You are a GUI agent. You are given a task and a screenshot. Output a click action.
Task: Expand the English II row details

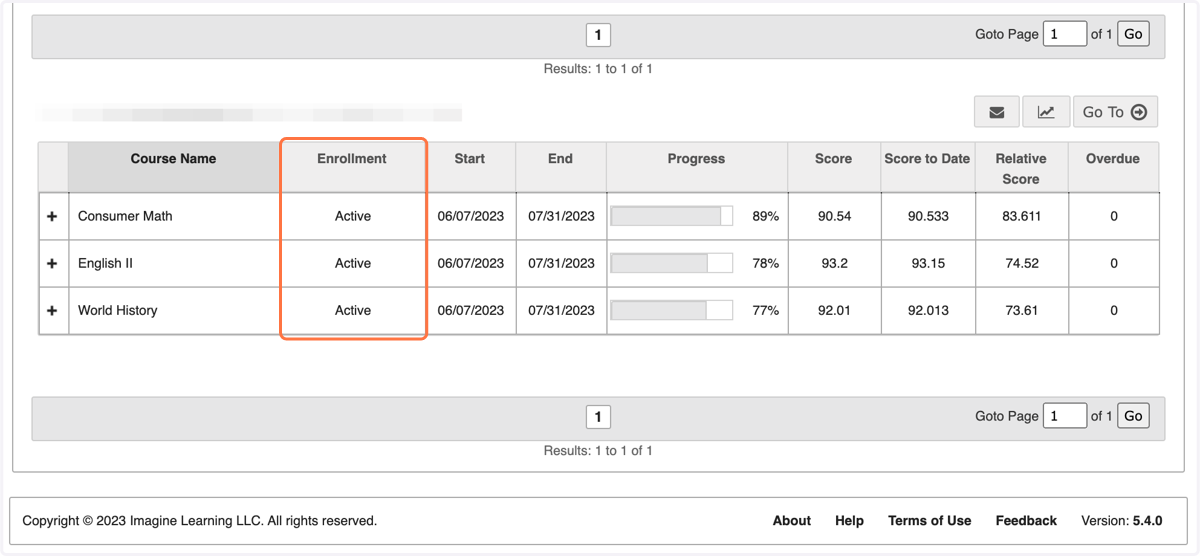[x=52, y=263]
